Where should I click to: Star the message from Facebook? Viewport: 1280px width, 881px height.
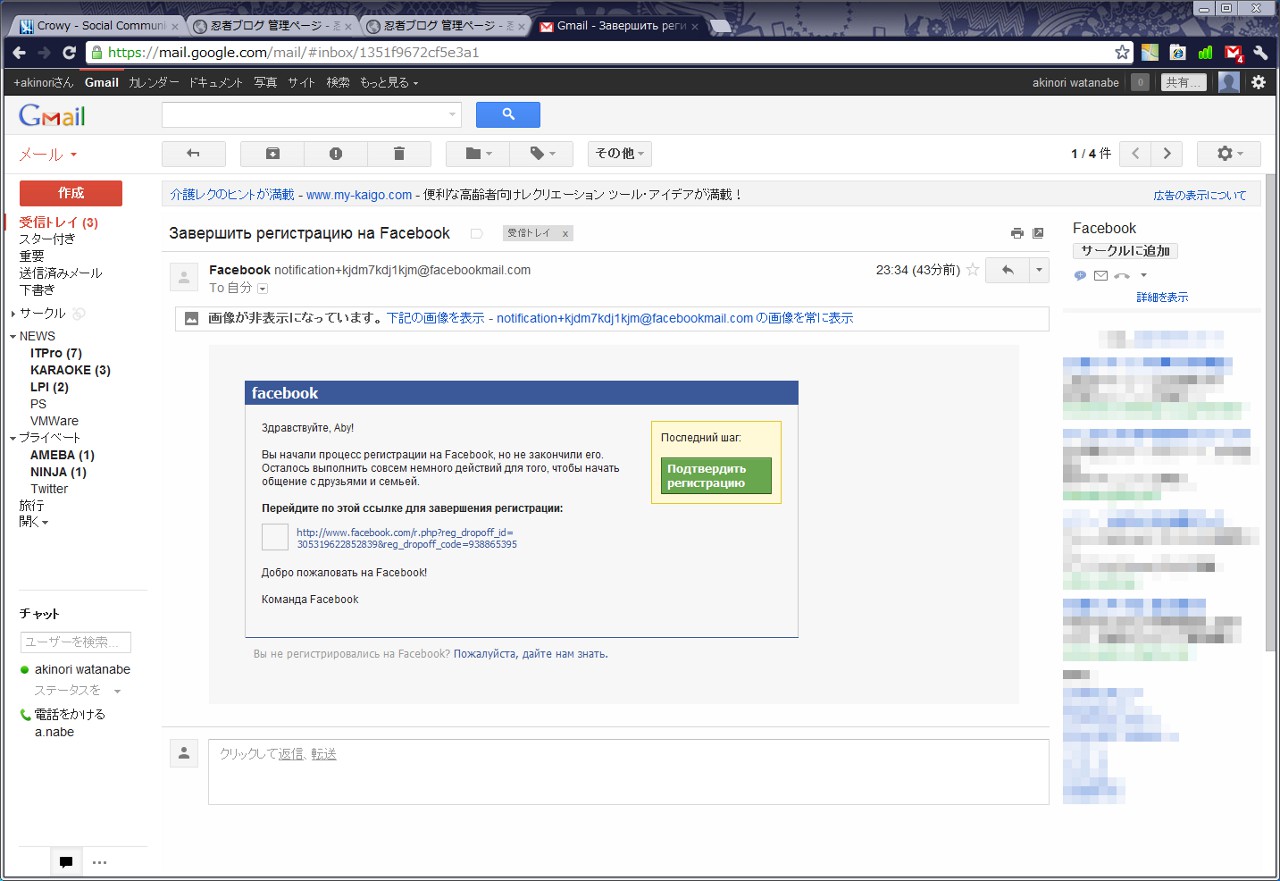(972, 270)
